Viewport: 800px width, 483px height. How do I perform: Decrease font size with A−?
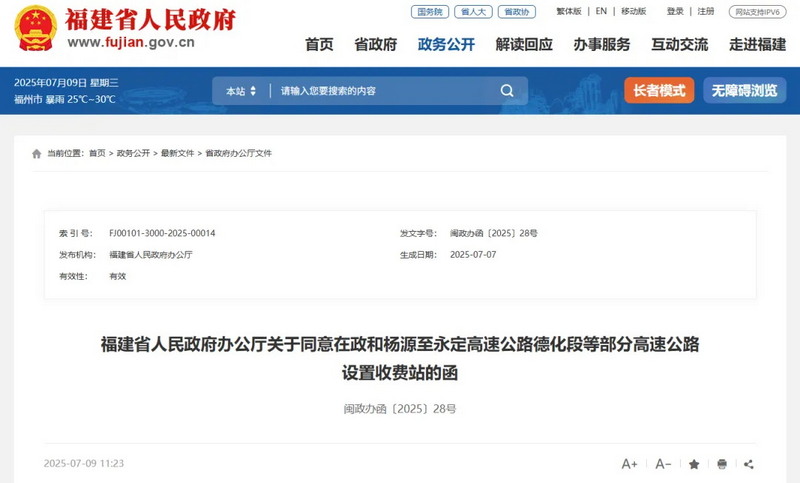coord(663,464)
